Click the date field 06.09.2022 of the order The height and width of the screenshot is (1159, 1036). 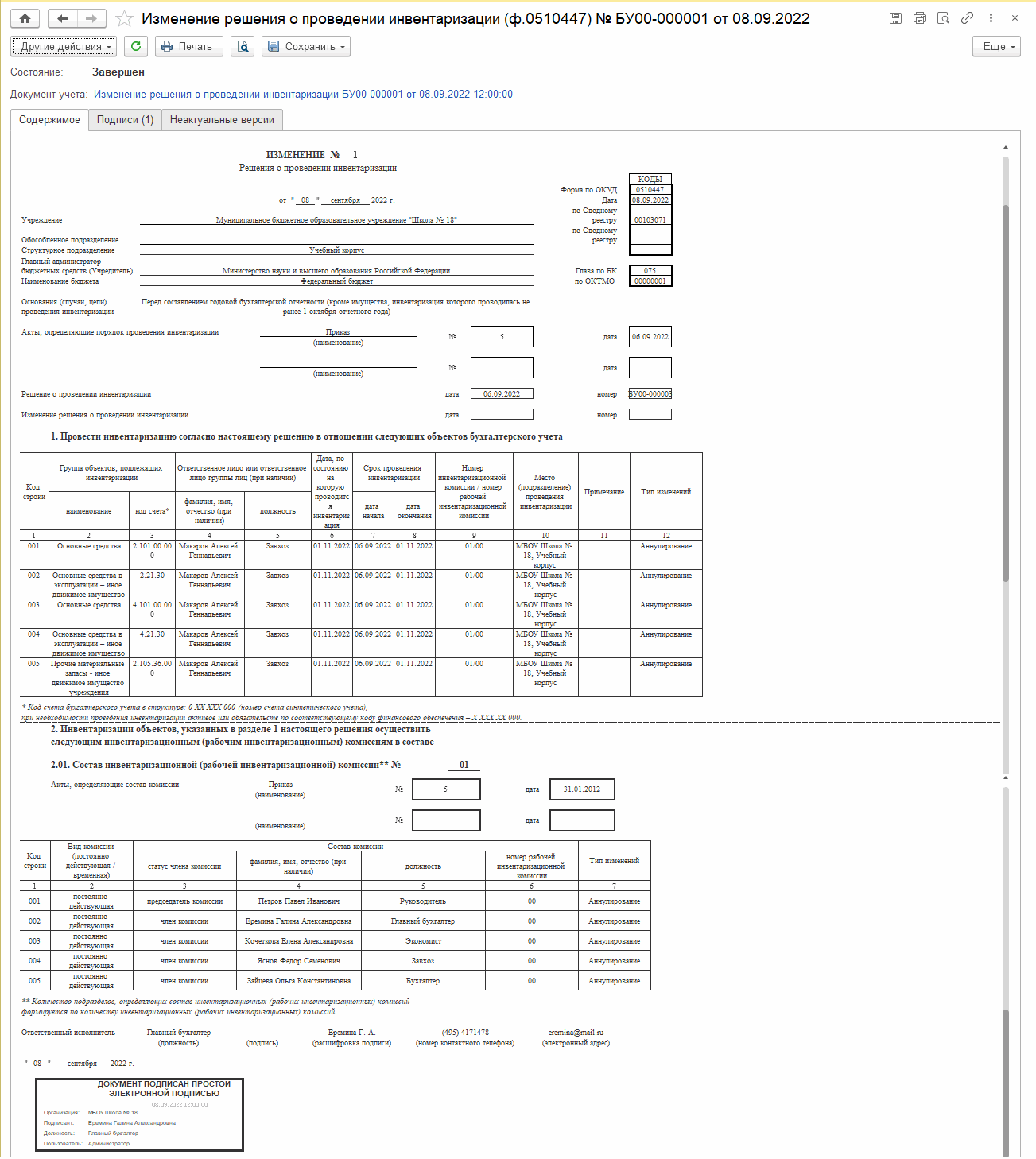click(650, 337)
